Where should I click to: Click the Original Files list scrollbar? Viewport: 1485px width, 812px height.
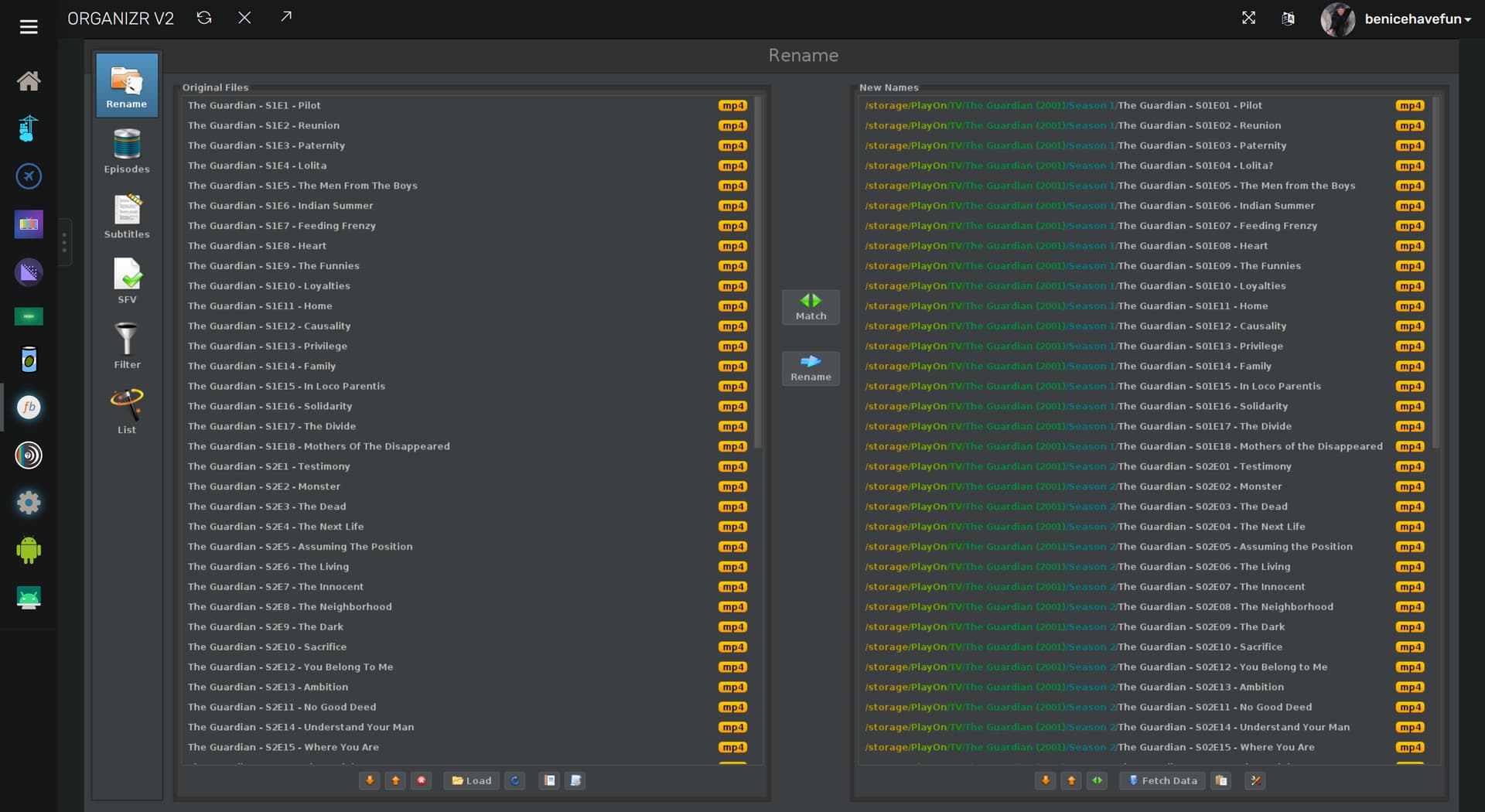[758, 271]
